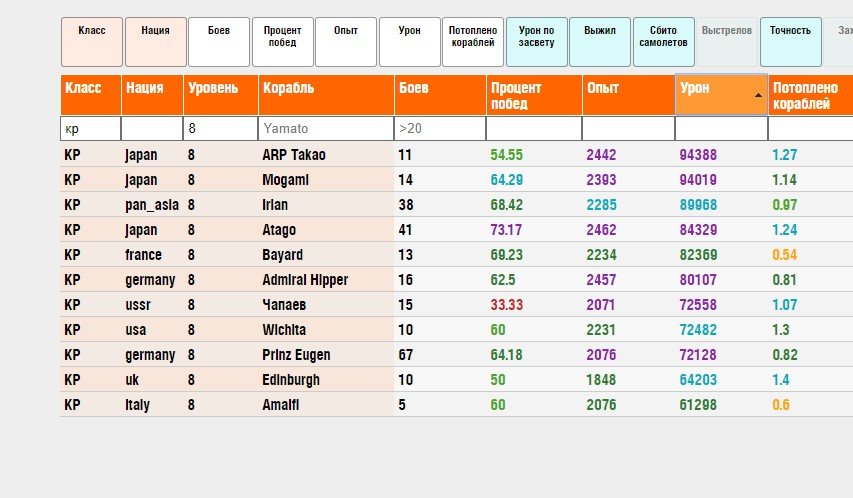Focus the Боев filter field showing >20
853x498 pixels.
pos(440,129)
